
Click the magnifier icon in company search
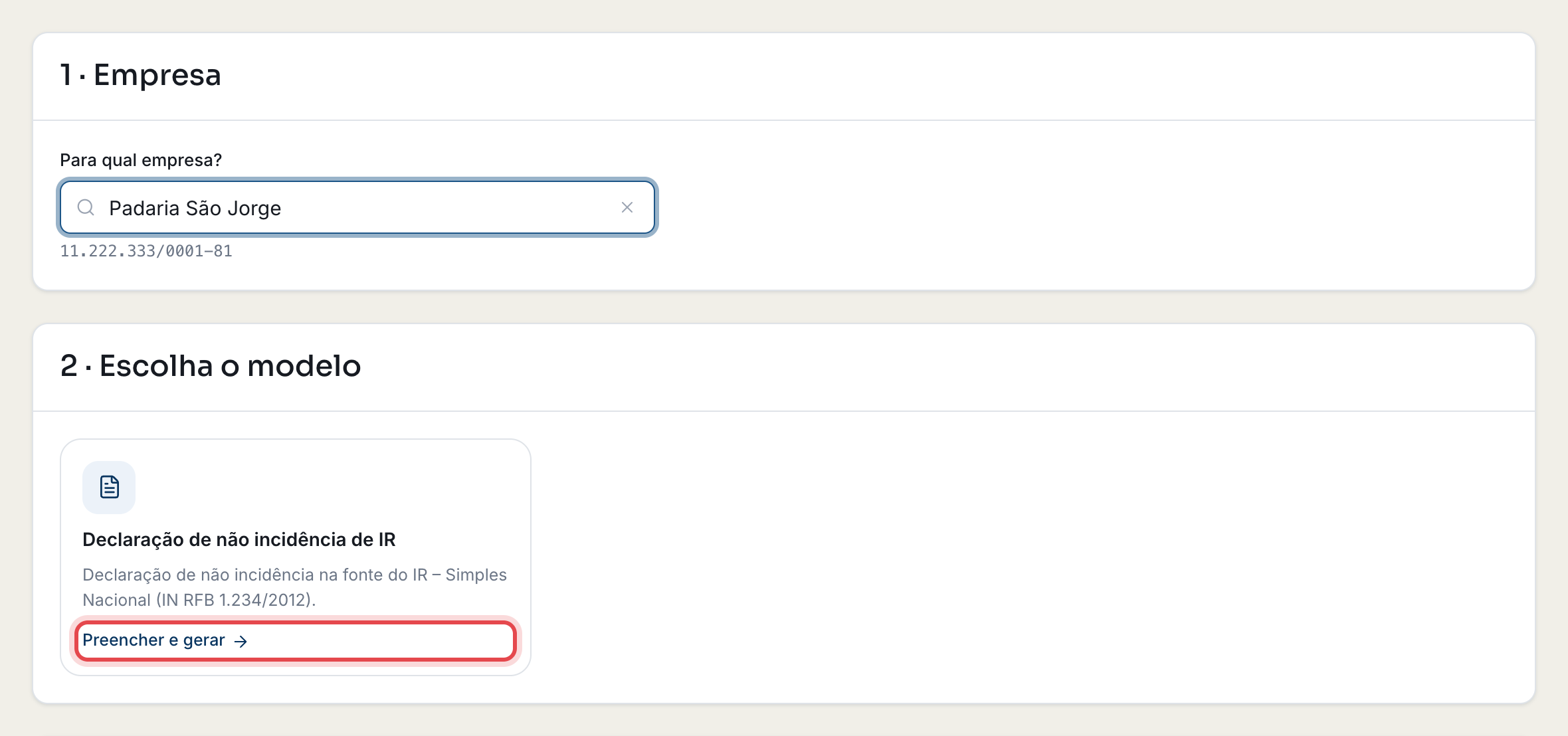(86, 208)
